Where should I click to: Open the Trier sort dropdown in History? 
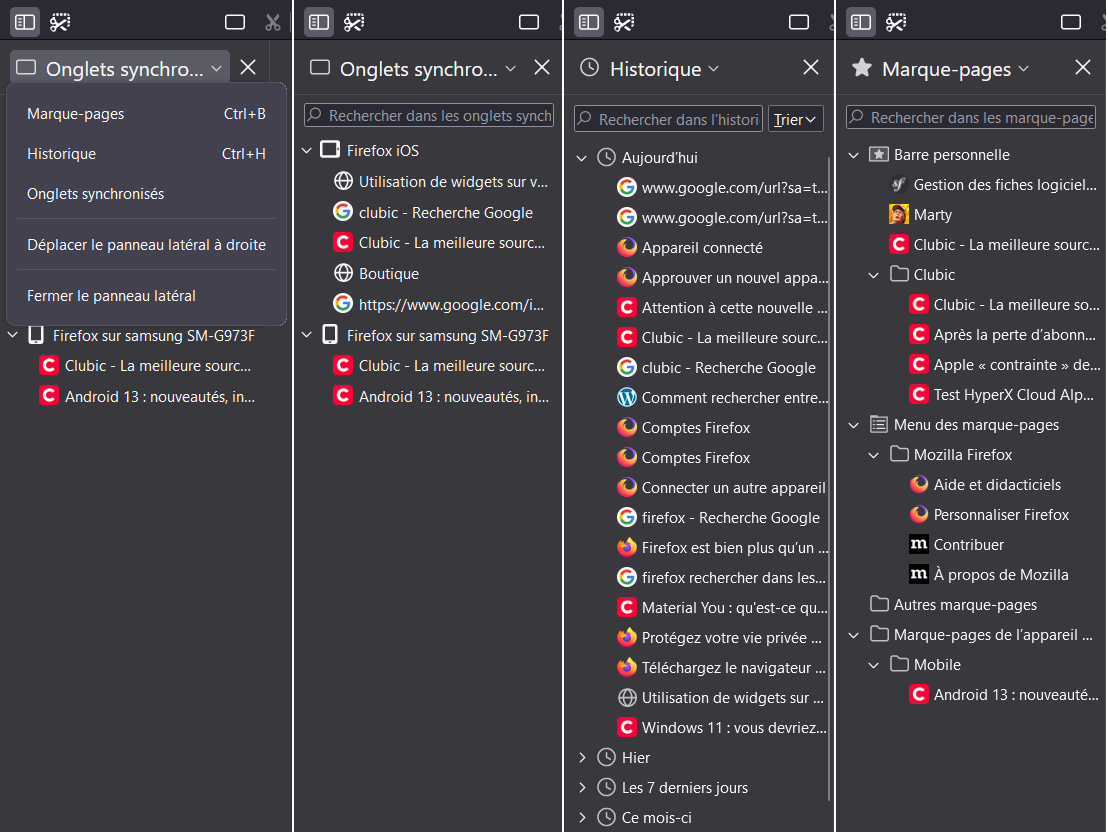click(796, 119)
